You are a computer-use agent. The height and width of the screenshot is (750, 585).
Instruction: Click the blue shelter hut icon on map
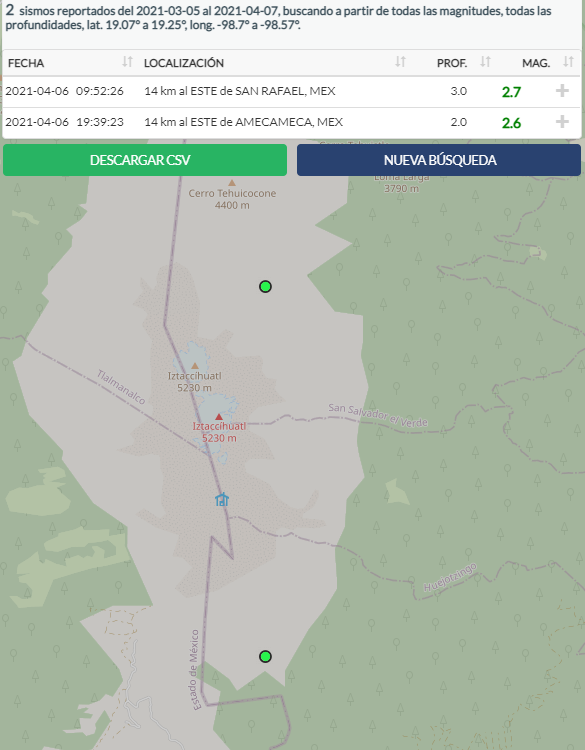click(221, 499)
